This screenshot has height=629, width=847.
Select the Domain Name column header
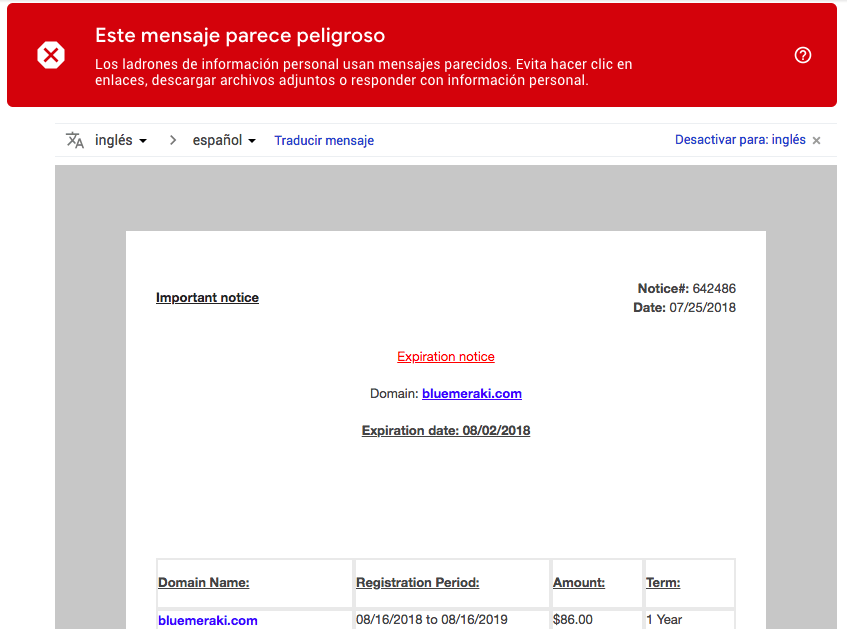tap(204, 582)
